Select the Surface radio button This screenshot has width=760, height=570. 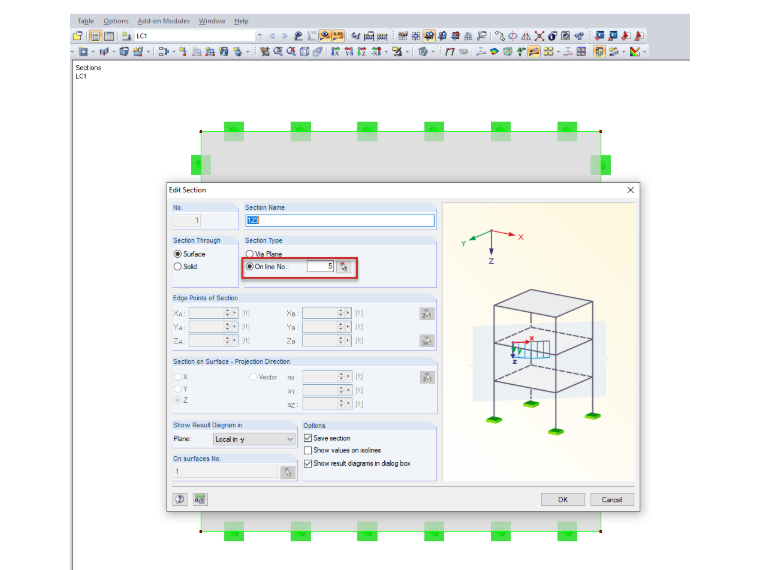tap(177, 254)
